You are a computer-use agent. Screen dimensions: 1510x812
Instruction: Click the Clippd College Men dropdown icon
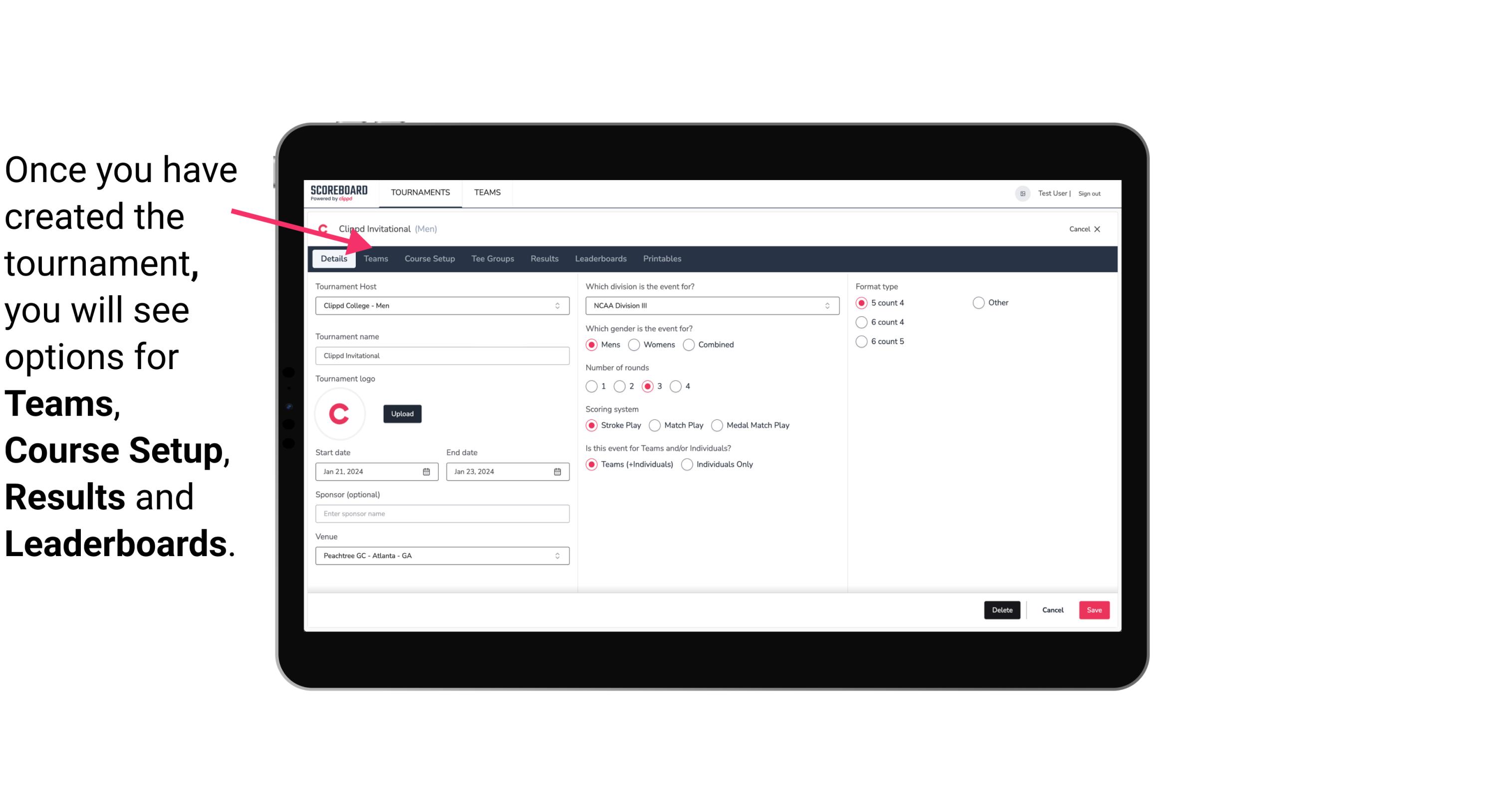(x=558, y=305)
